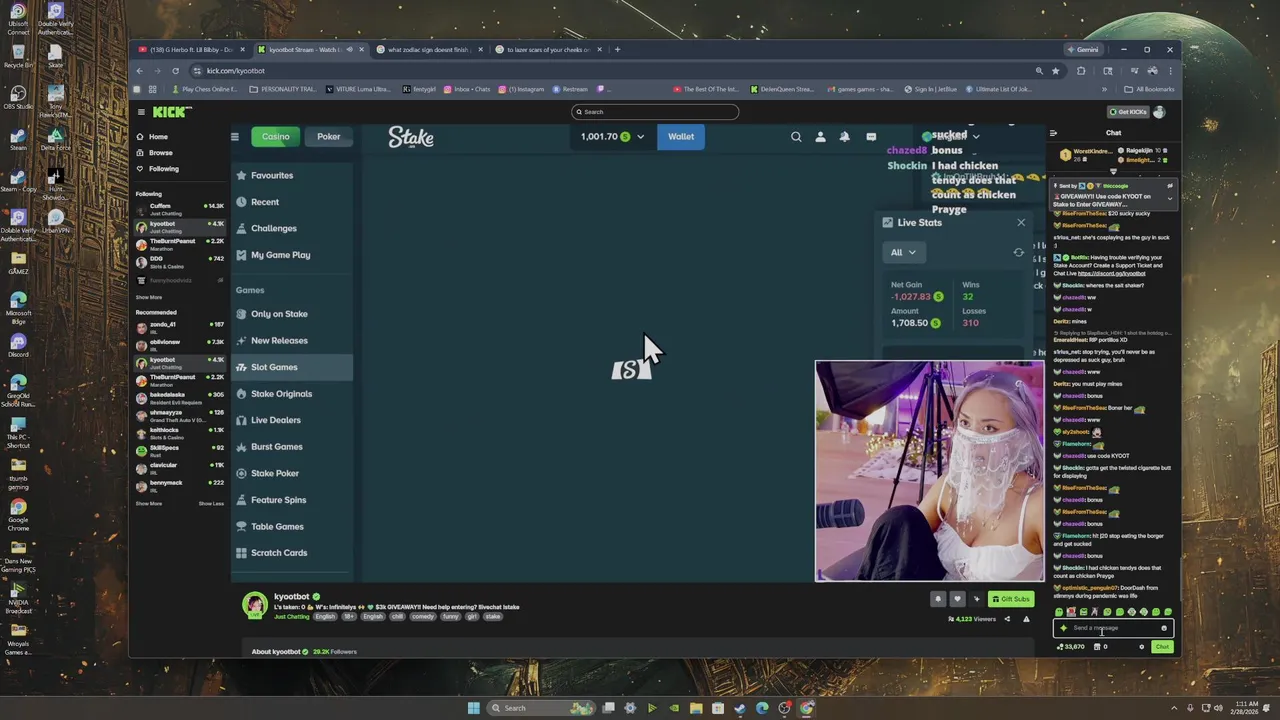Toggle the Stake sidebar hamburger icon
The width and height of the screenshot is (1280, 720).
pyautogui.click(x=235, y=137)
